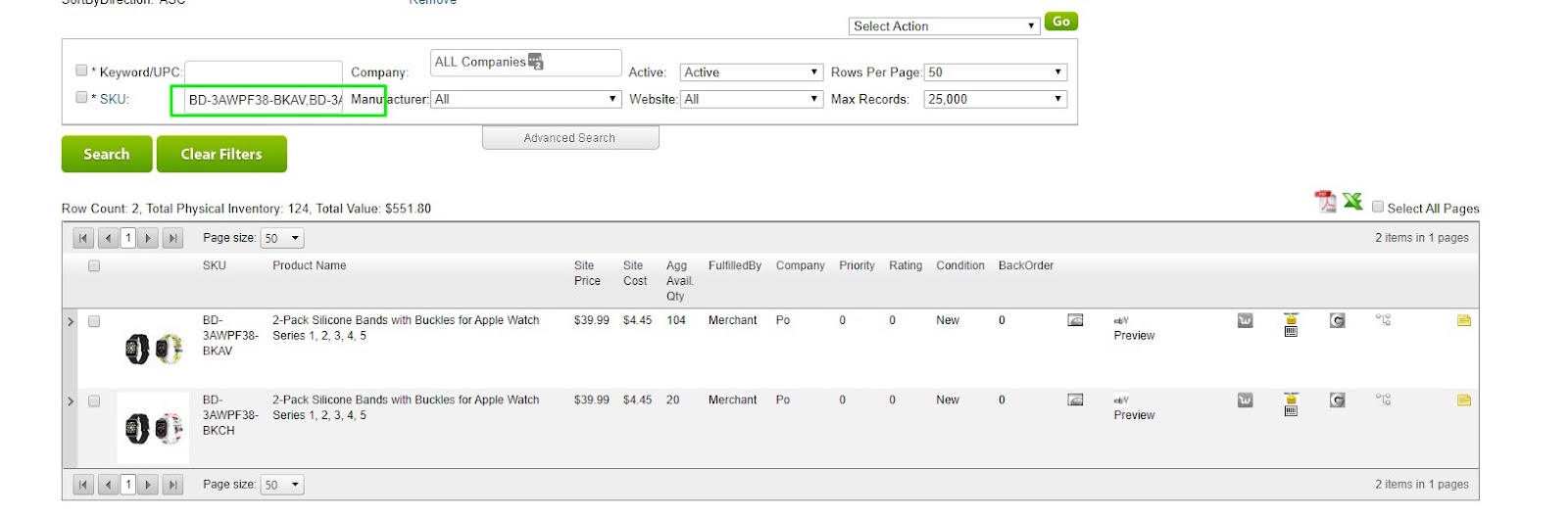The image size is (1568, 518).
Task: Go to first page in top pager
Action: [x=83, y=238]
